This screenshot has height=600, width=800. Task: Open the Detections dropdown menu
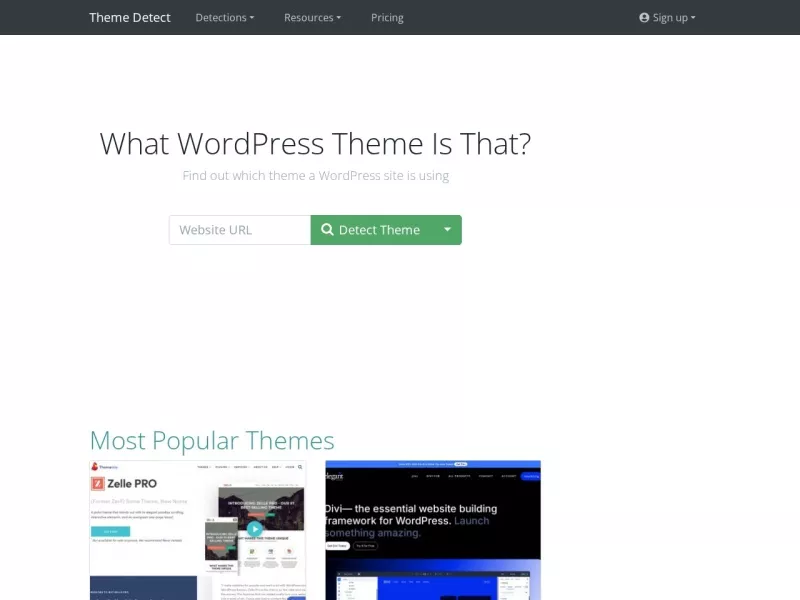(224, 17)
